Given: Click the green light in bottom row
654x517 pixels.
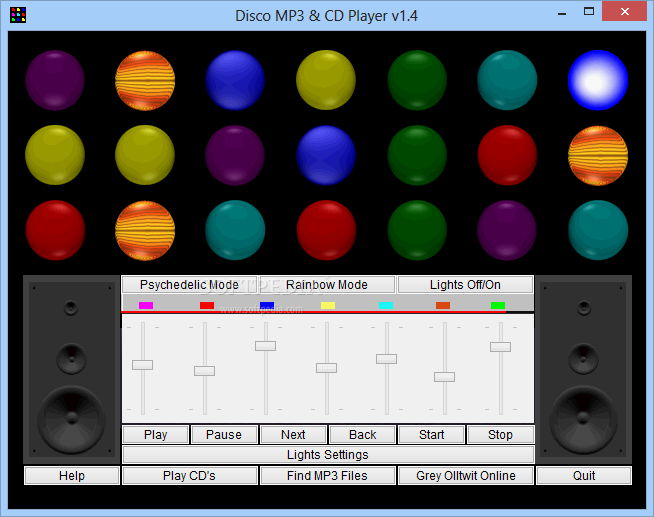Looking at the screenshot, I should click(417, 230).
